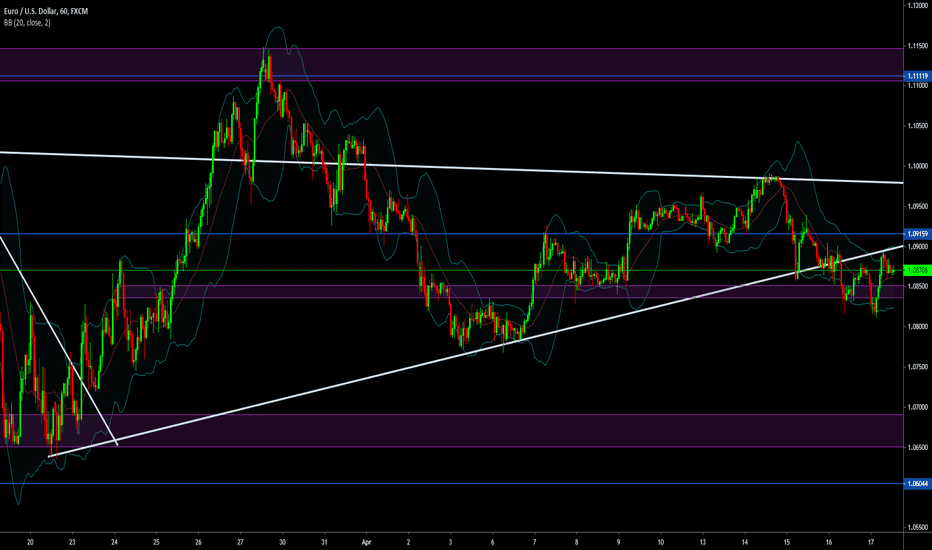This screenshot has width=932, height=550.
Task: Click the 1.07500 price axis value
Action: [x=918, y=367]
